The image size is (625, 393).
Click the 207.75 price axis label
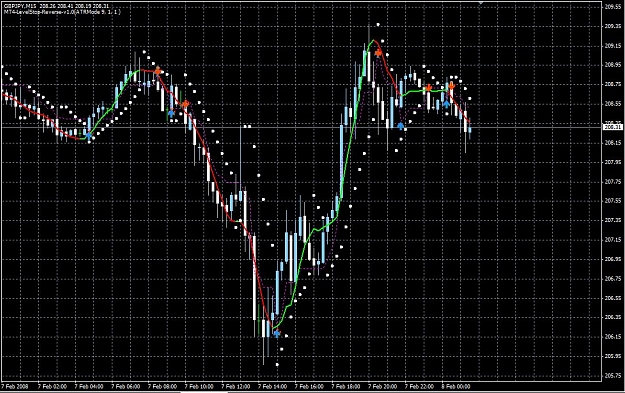point(612,181)
